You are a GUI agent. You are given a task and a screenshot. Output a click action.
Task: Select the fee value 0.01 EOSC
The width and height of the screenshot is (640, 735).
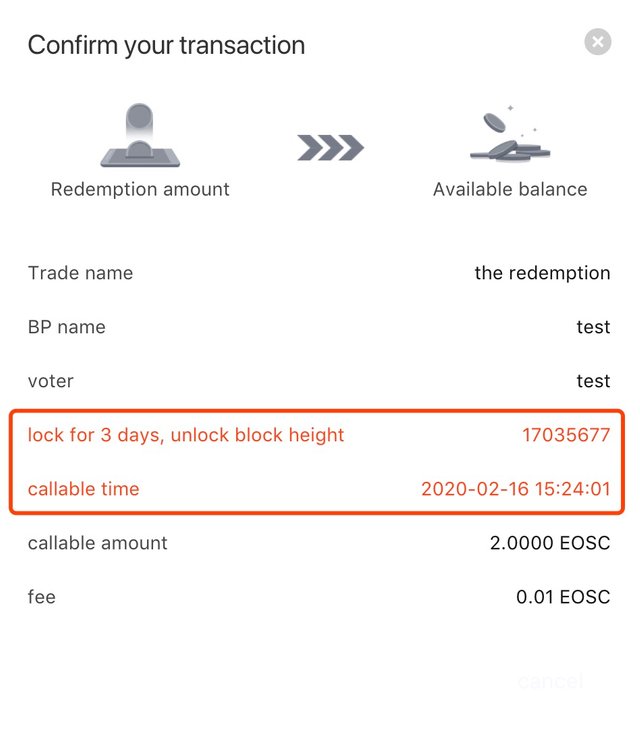(563, 597)
